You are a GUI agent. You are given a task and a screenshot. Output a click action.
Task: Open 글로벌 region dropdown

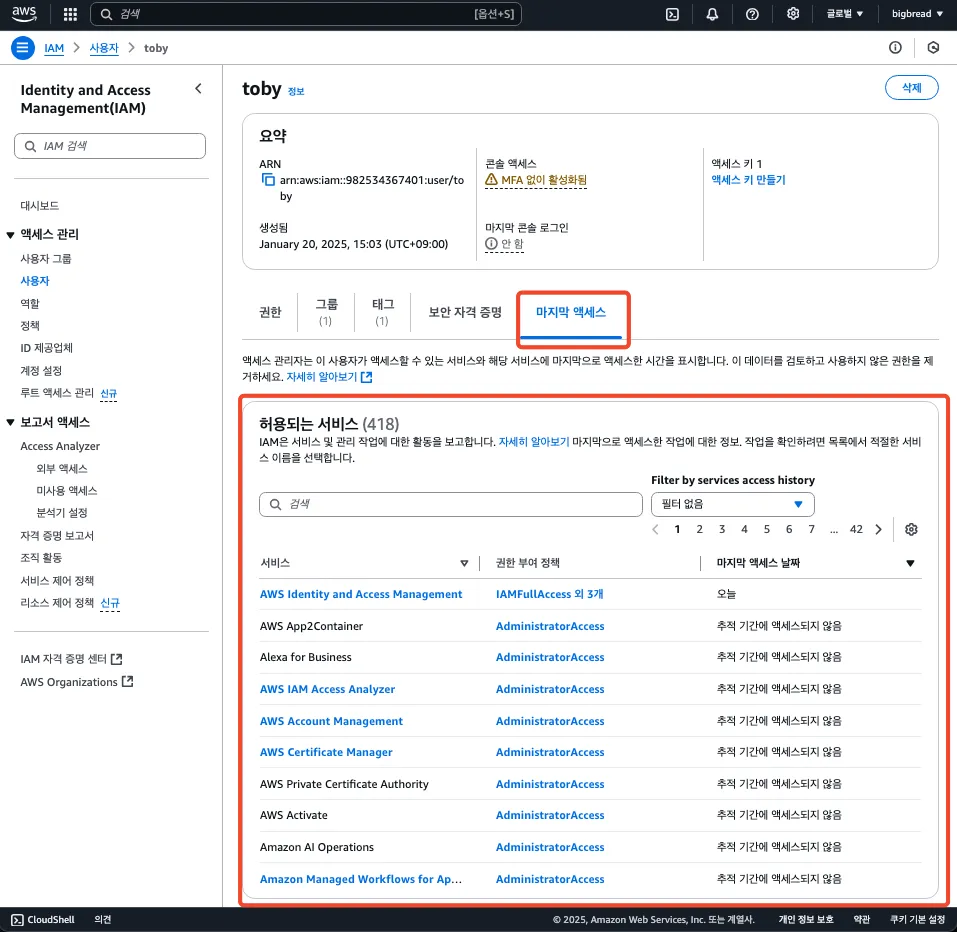[844, 13]
